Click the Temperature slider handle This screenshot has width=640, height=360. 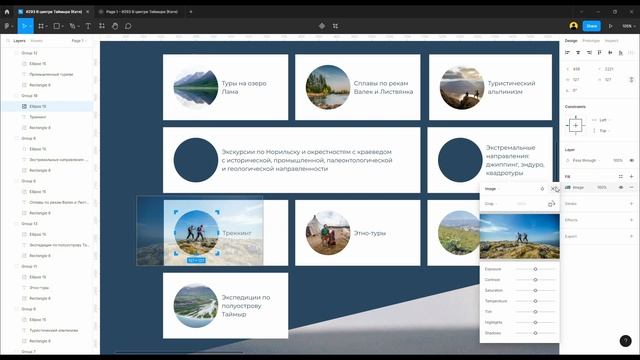pyautogui.click(x=535, y=301)
